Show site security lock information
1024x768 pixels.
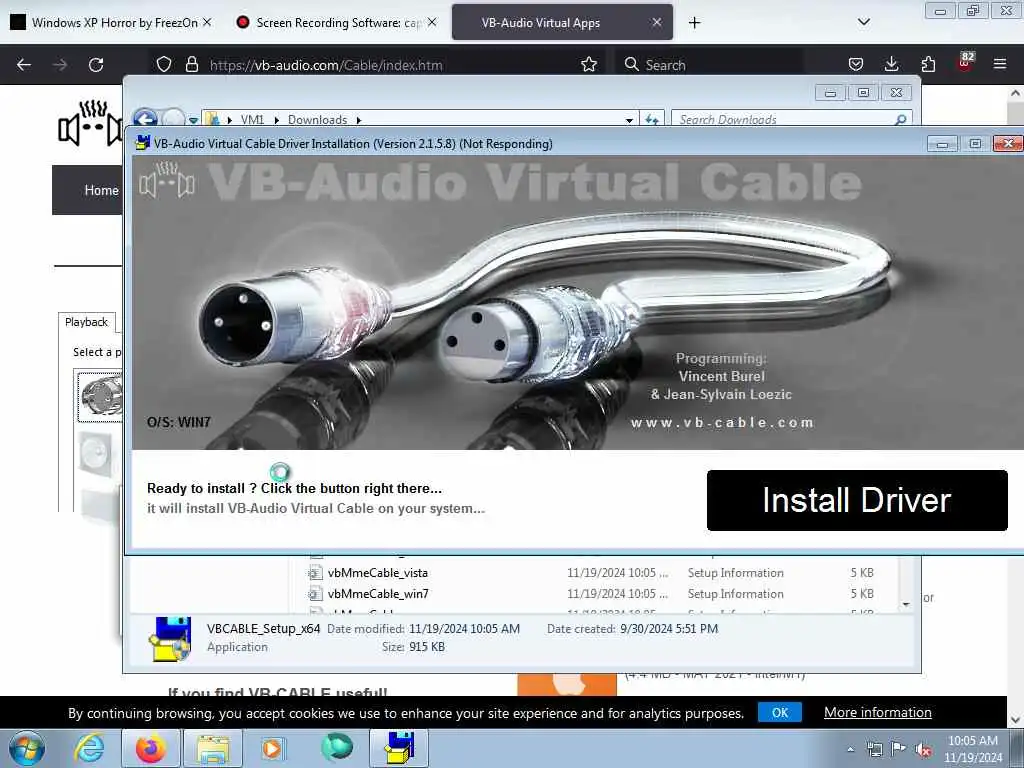click(x=191, y=64)
